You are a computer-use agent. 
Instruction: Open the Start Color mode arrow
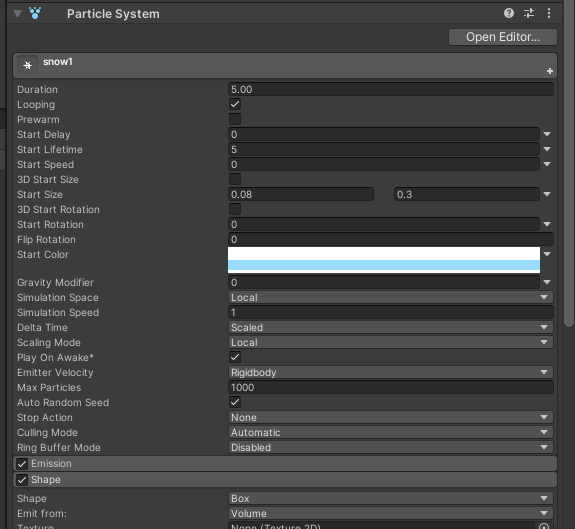[547, 254]
